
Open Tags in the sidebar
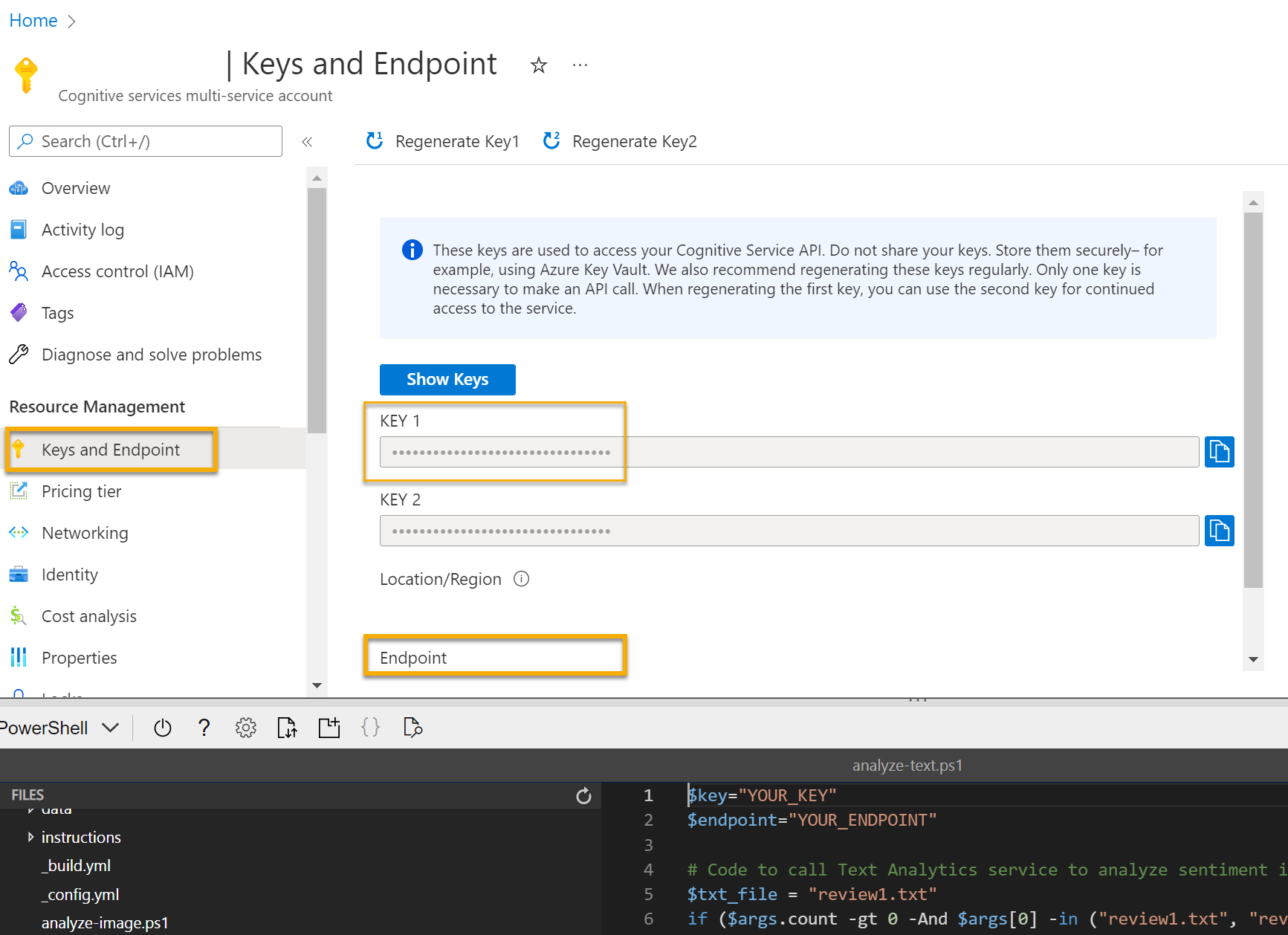58,313
